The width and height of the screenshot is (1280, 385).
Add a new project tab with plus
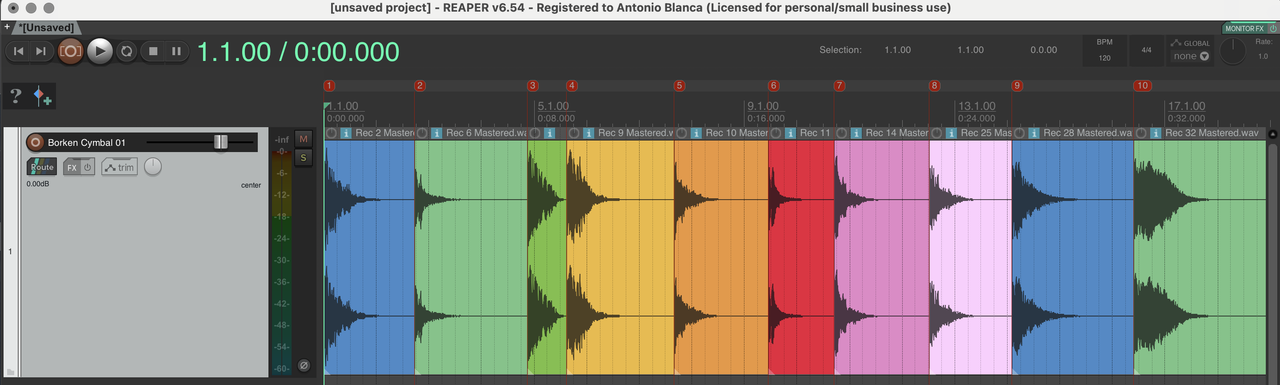point(7,27)
